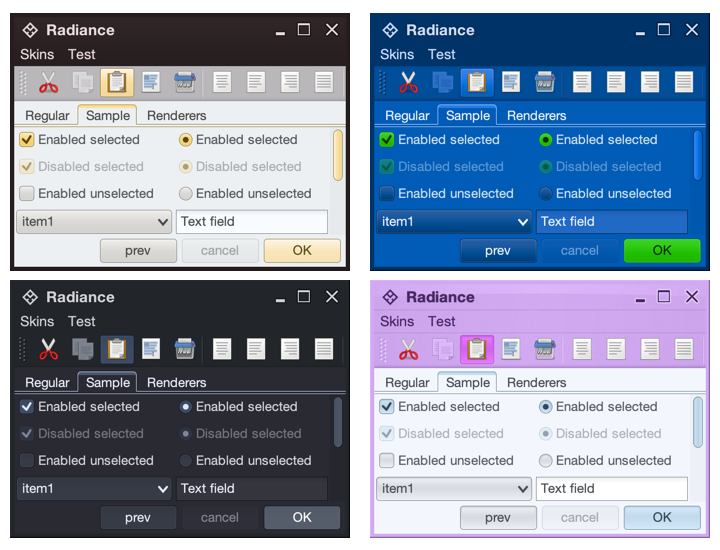This screenshot has height=550, width=720.
Task: Click the prev button in the purple-skinned window
Action: (x=498, y=517)
